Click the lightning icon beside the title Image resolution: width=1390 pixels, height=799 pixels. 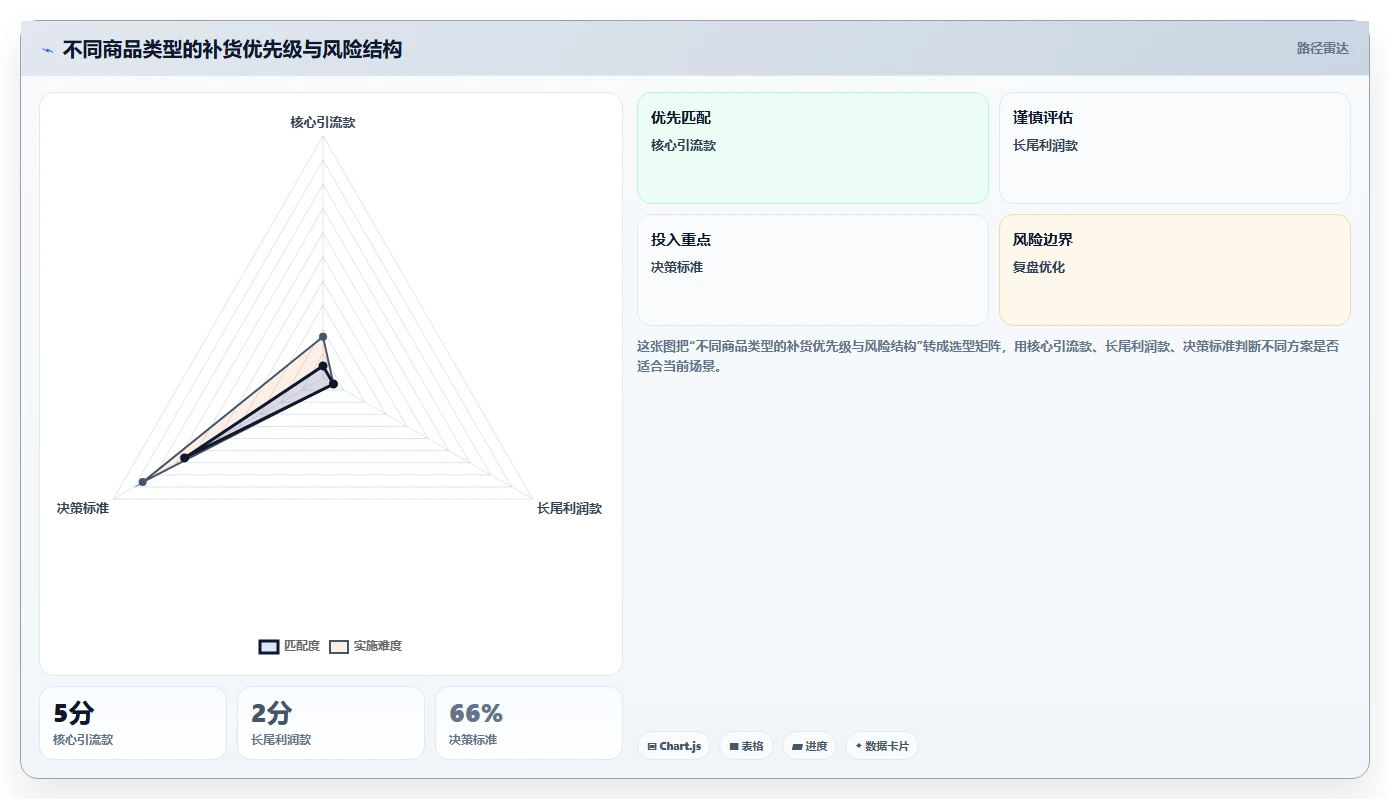(47, 50)
